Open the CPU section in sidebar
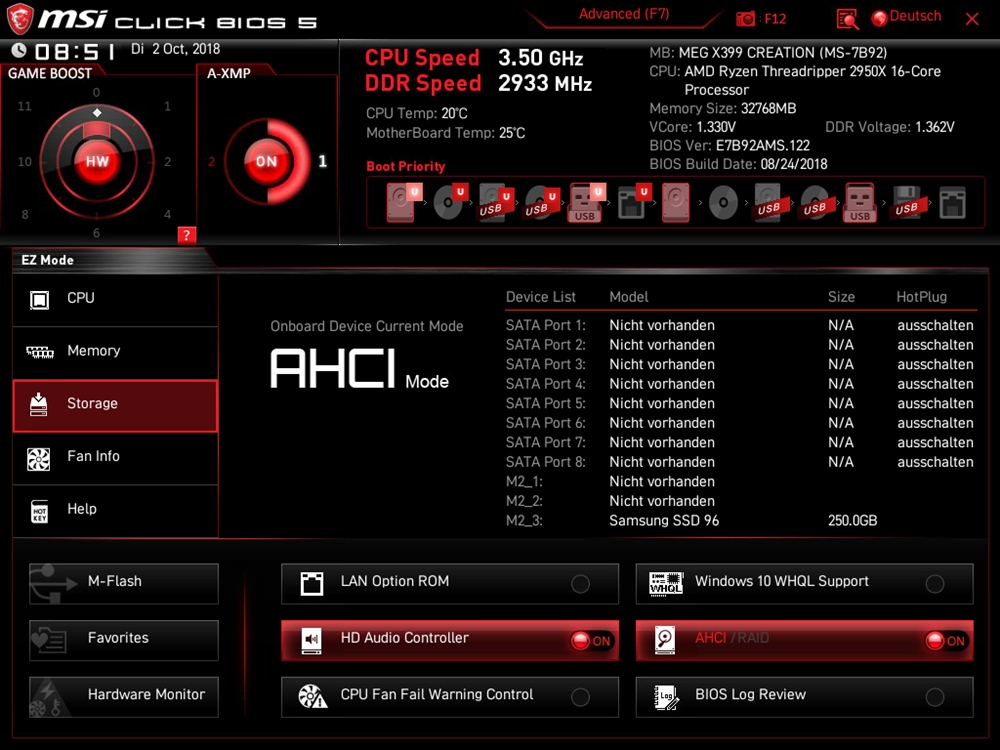1000x750 pixels. point(115,299)
